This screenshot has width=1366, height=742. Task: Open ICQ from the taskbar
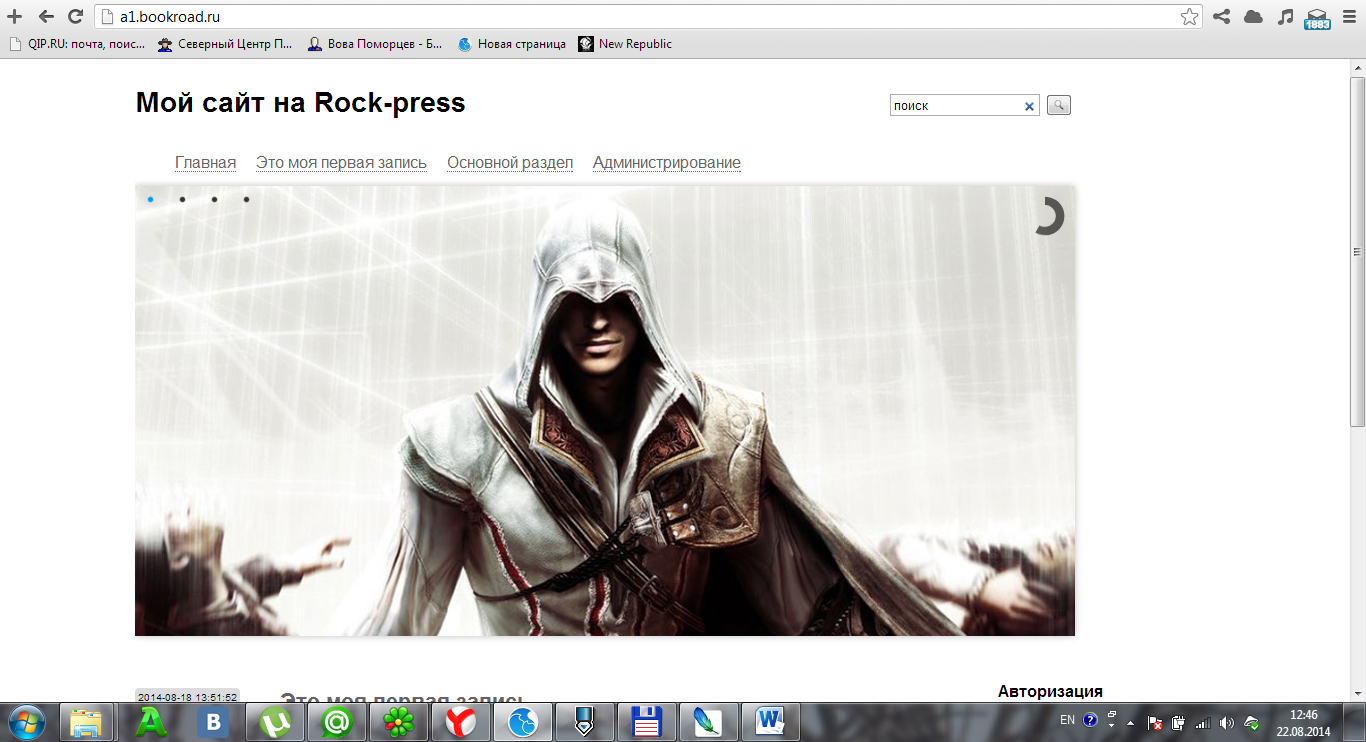[397, 722]
